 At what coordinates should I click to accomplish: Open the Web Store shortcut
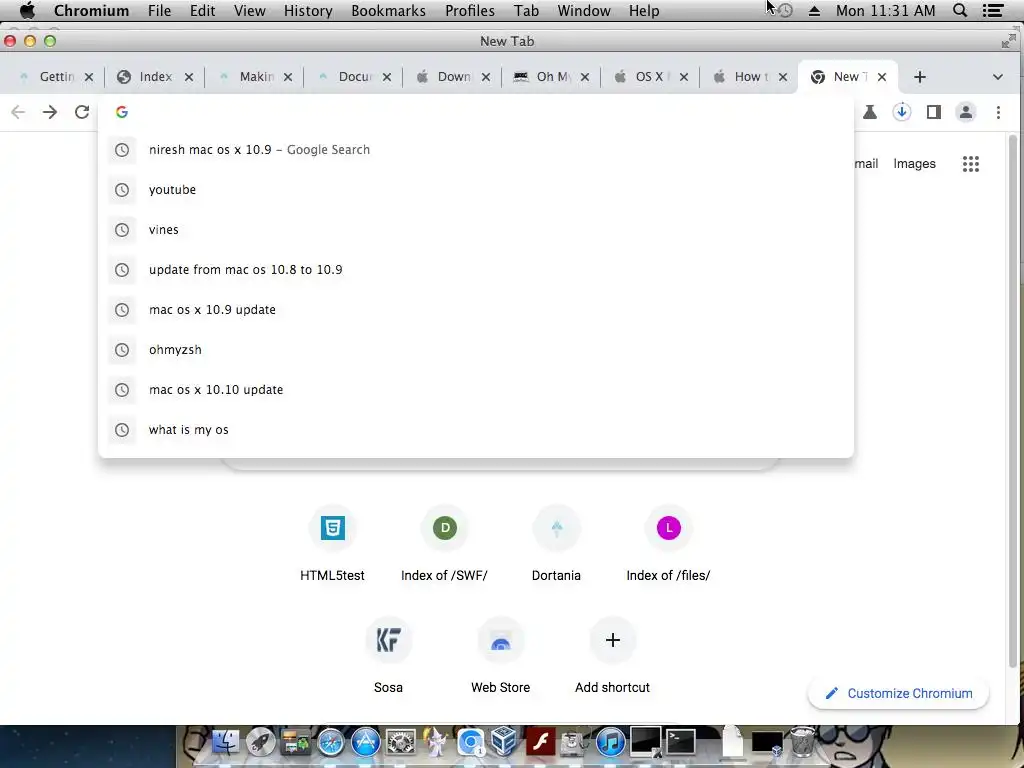(500, 657)
